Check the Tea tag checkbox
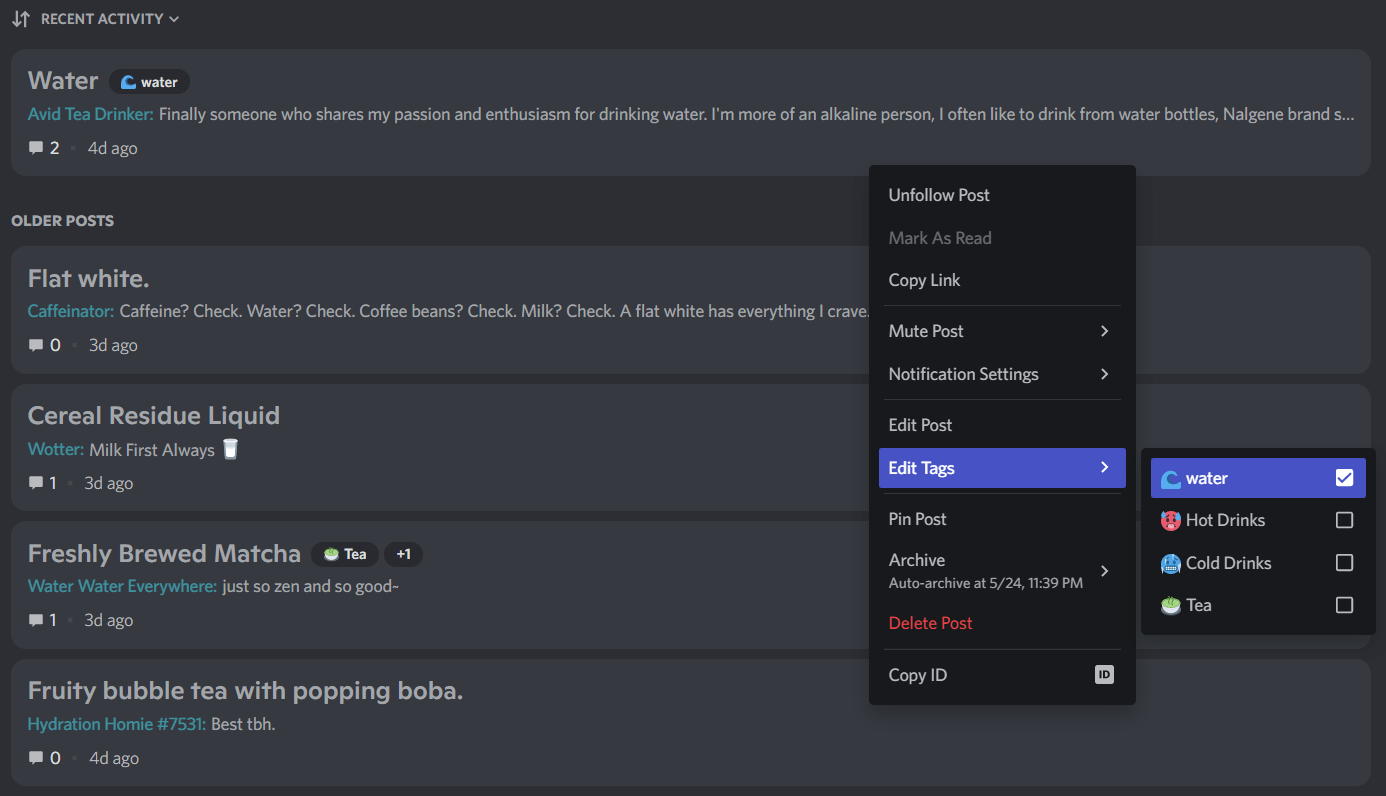The width and height of the screenshot is (1386, 796). coord(1344,605)
